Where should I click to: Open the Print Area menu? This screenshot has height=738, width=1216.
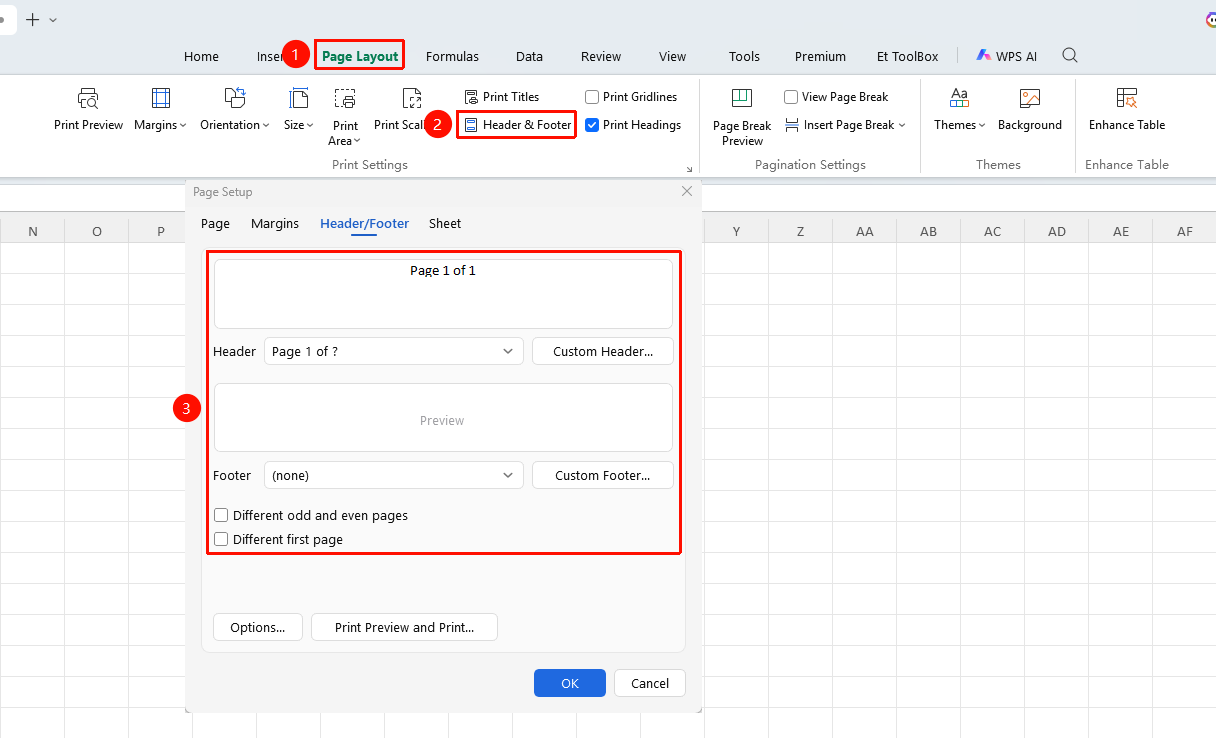(x=345, y=117)
